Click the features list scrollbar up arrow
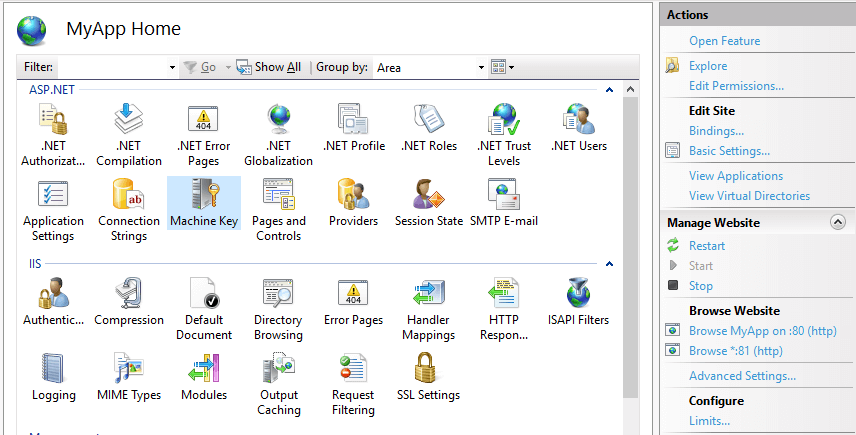 pyautogui.click(x=631, y=89)
